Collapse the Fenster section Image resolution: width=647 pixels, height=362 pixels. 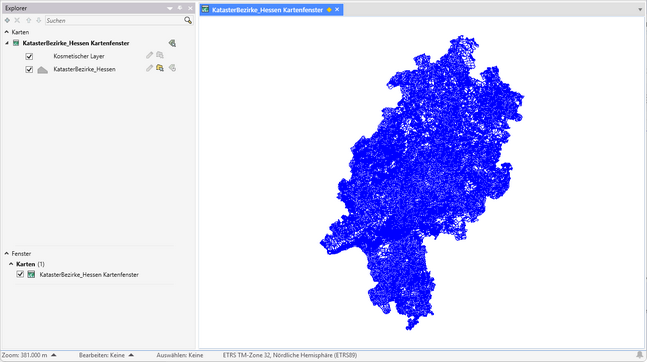pyautogui.click(x=7, y=253)
